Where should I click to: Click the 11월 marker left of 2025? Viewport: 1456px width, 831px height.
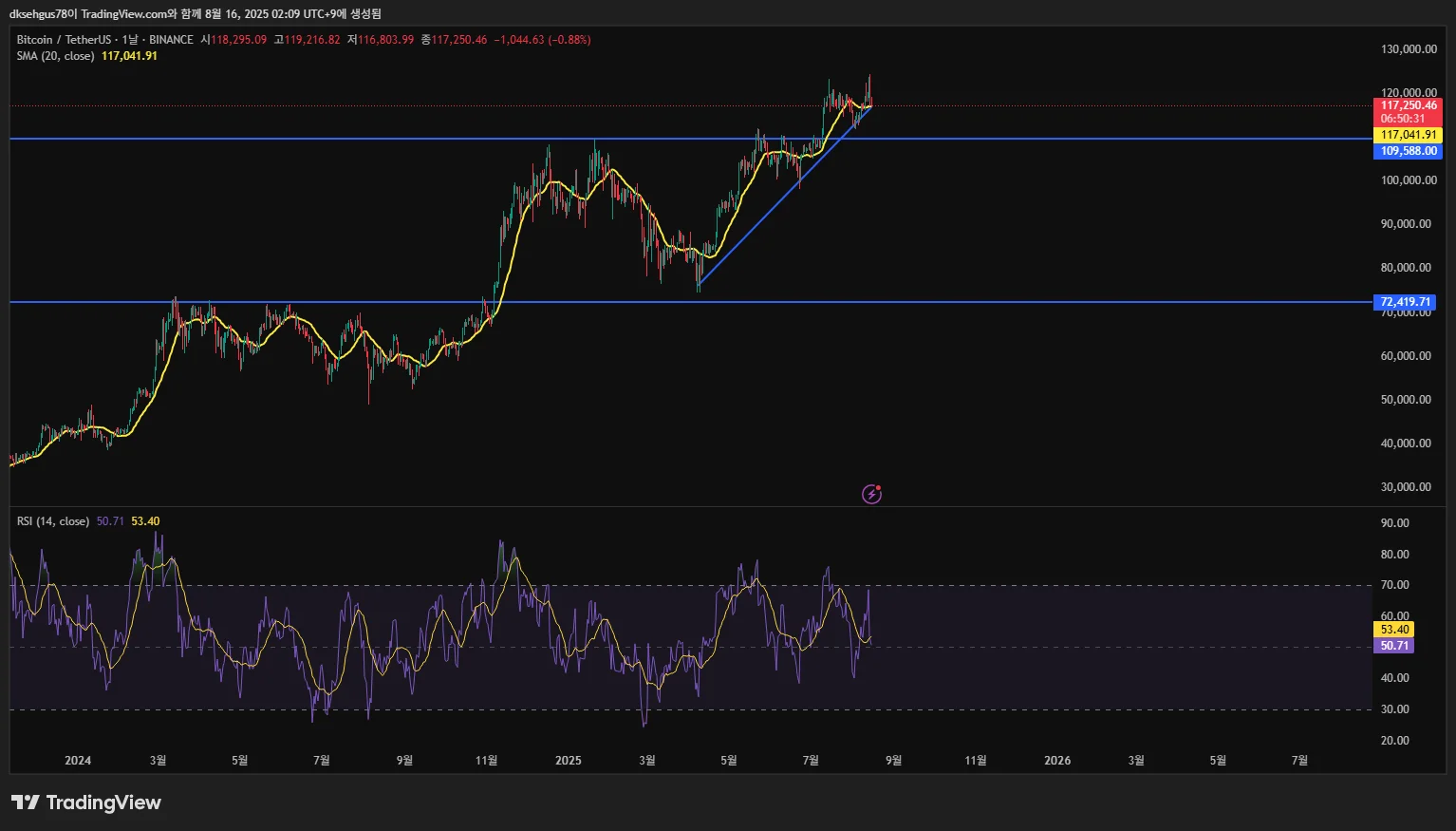pyautogui.click(x=486, y=761)
